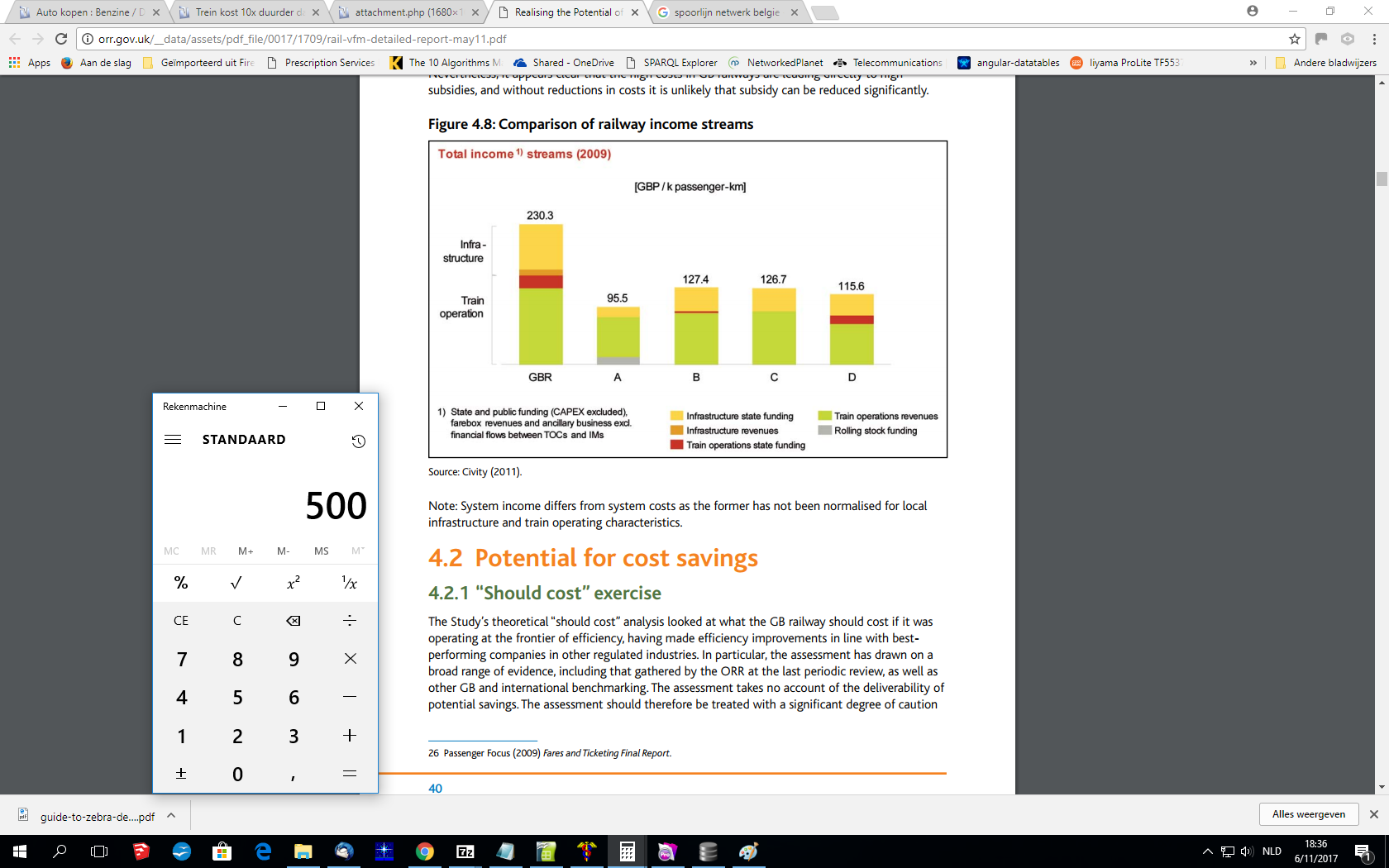Click the divide key
This screenshot has height=868, width=1389.
350,621
